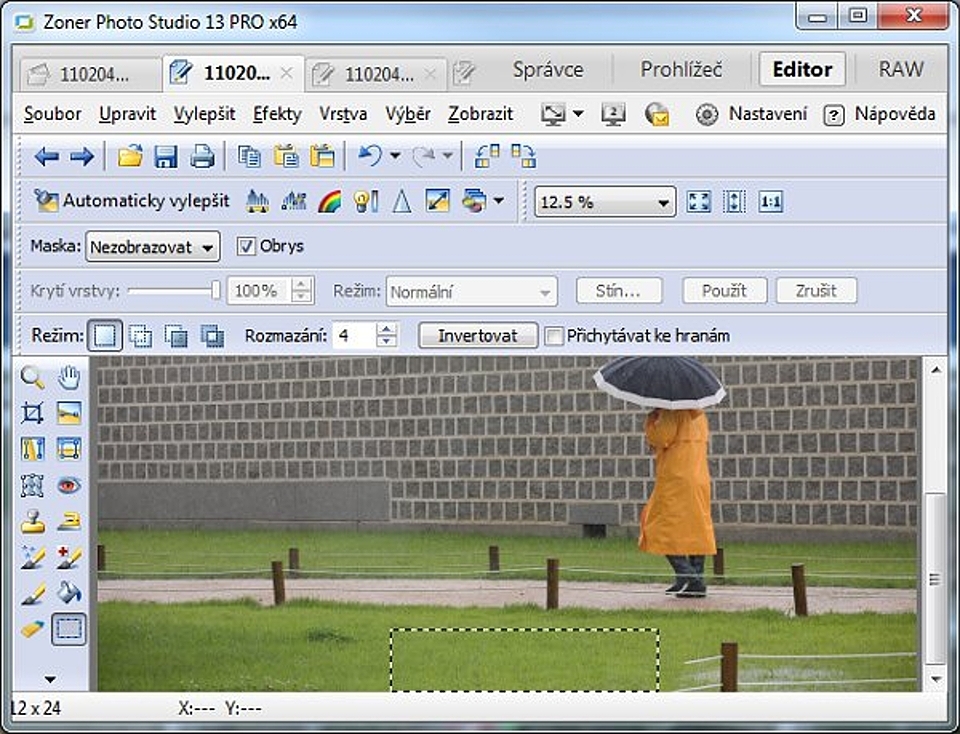Open the Maska Nezobrazovat dropdown

point(152,246)
